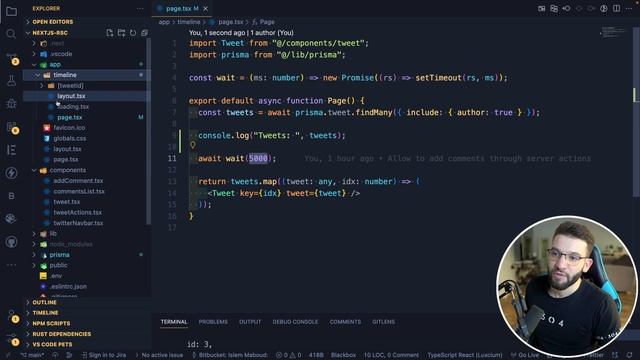The image size is (640, 360).
Task: Click the New Folder icon in Explorer
Action: (121, 33)
